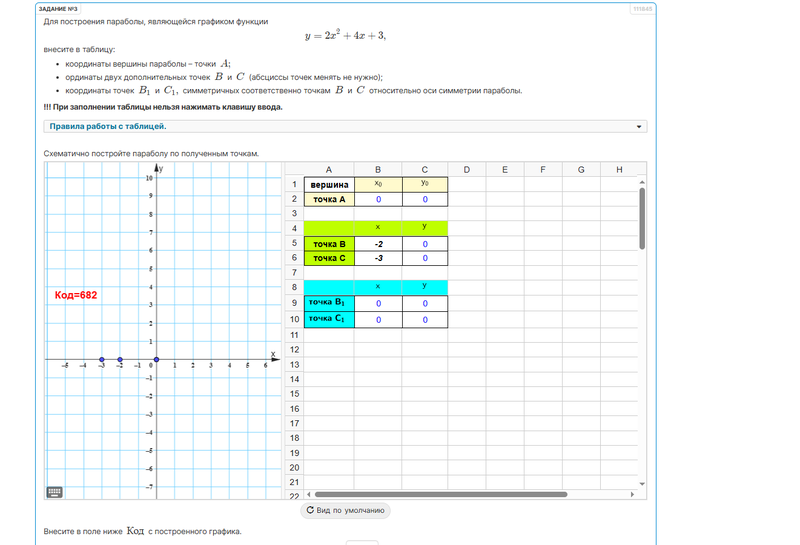Select the blue point at the origin
800x545 pixels.
point(157,359)
